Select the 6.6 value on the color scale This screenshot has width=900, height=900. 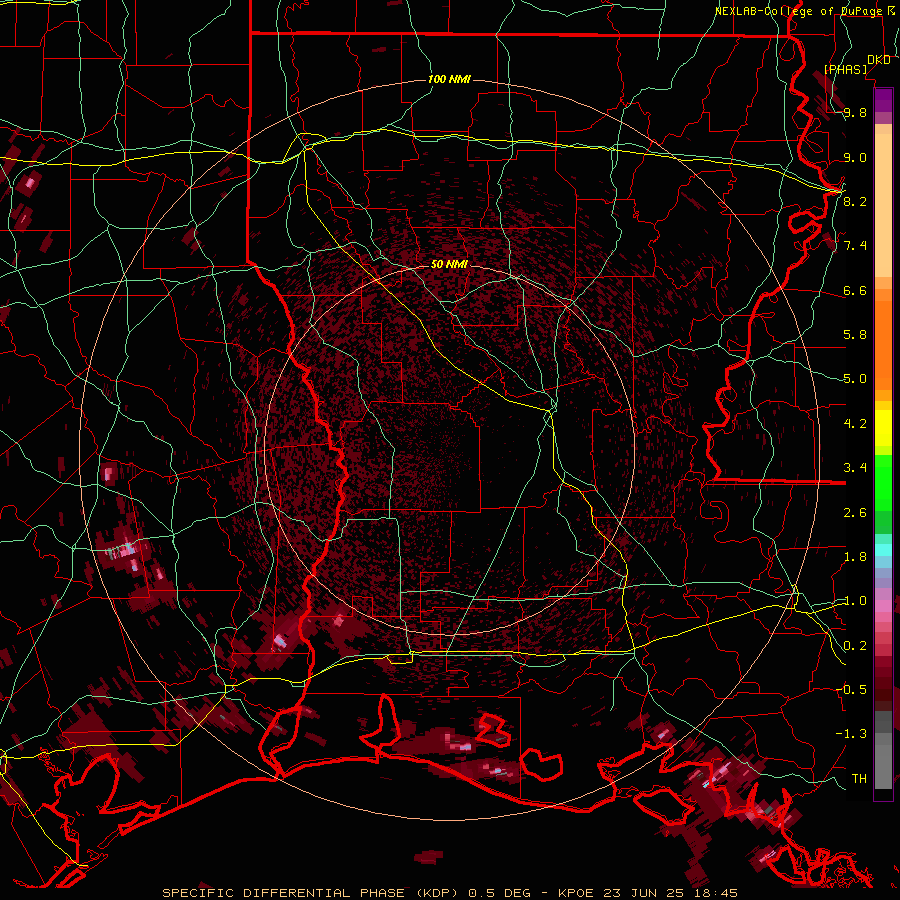point(855,290)
